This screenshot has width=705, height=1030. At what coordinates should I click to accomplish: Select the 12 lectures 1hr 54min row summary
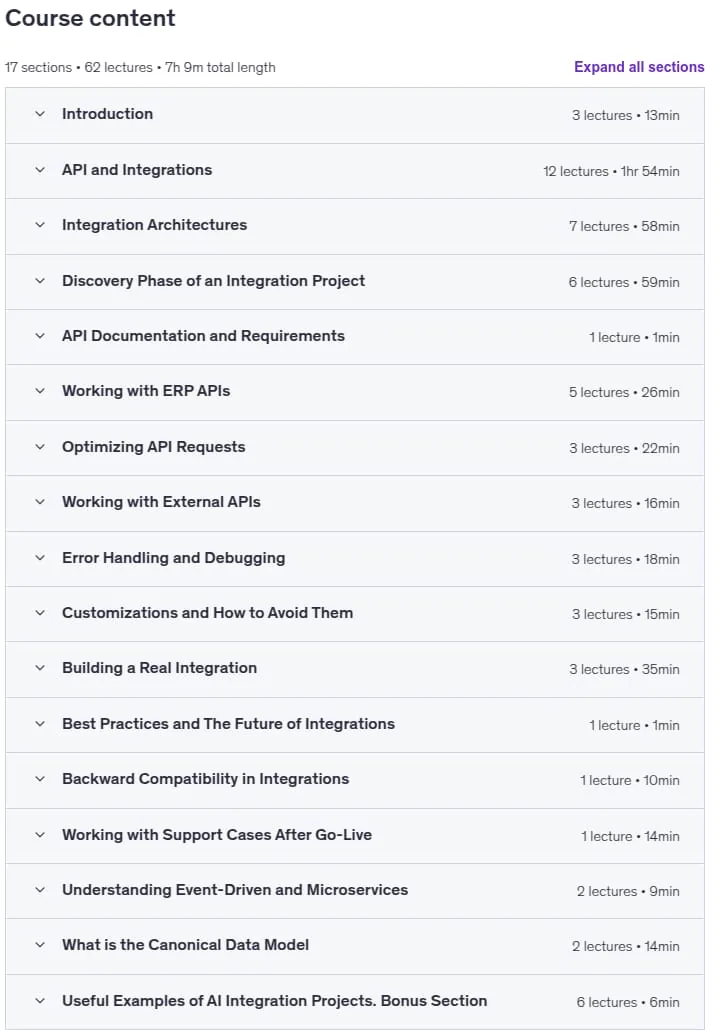click(x=611, y=171)
